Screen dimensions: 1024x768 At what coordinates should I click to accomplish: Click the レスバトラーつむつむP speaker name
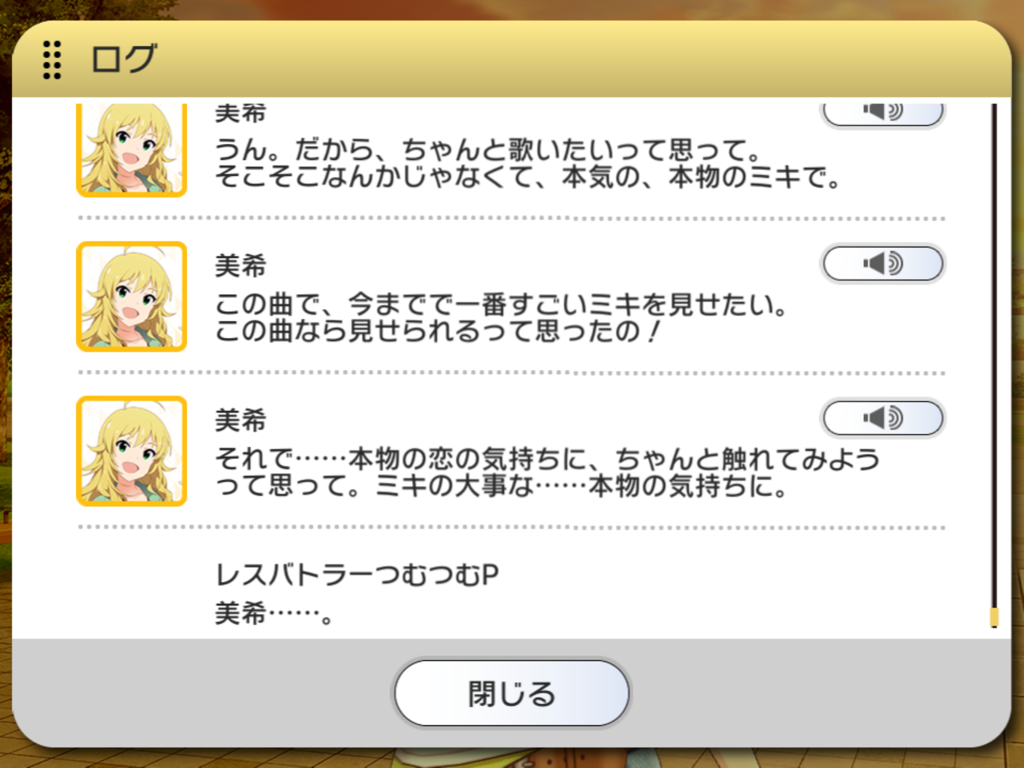[x=357, y=575]
